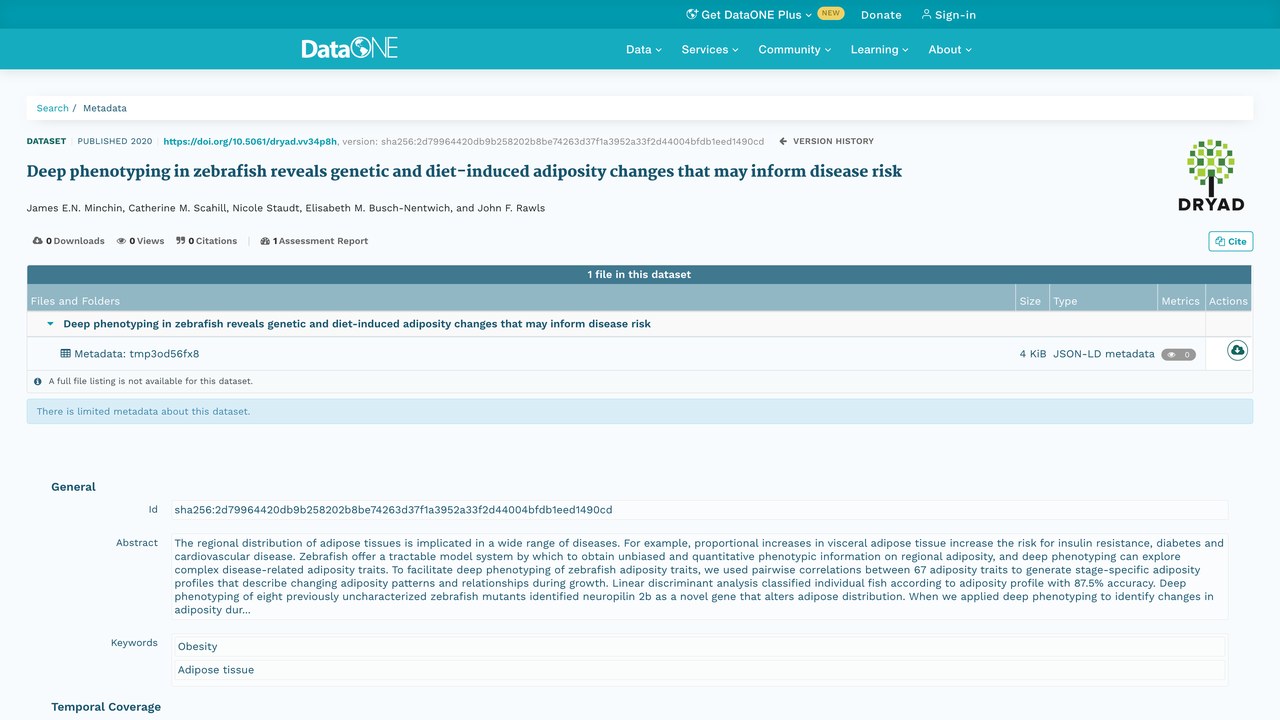Click the Donate link
Viewport: 1280px width, 720px height.
click(x=881, y=15)
